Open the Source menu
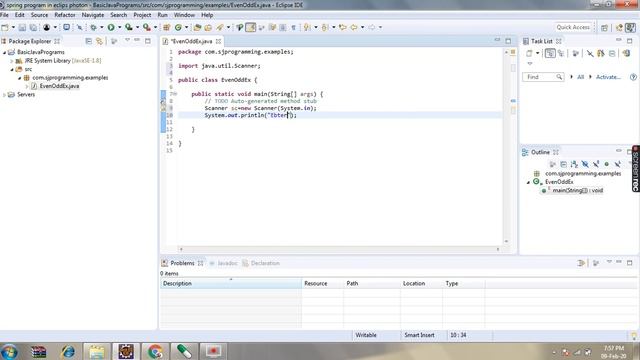The height and width of the screenshot is (360, 640). tap(40, 15)
